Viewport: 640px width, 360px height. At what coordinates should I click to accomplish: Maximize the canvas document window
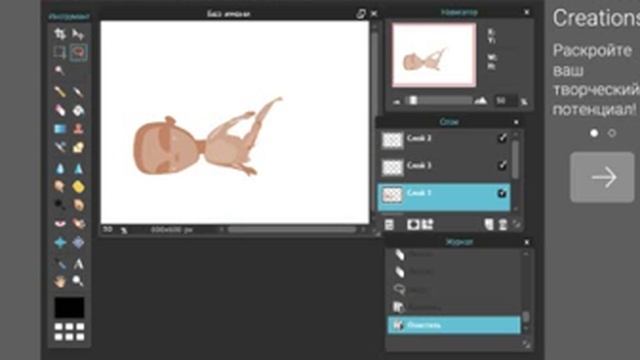click(361, 13)
